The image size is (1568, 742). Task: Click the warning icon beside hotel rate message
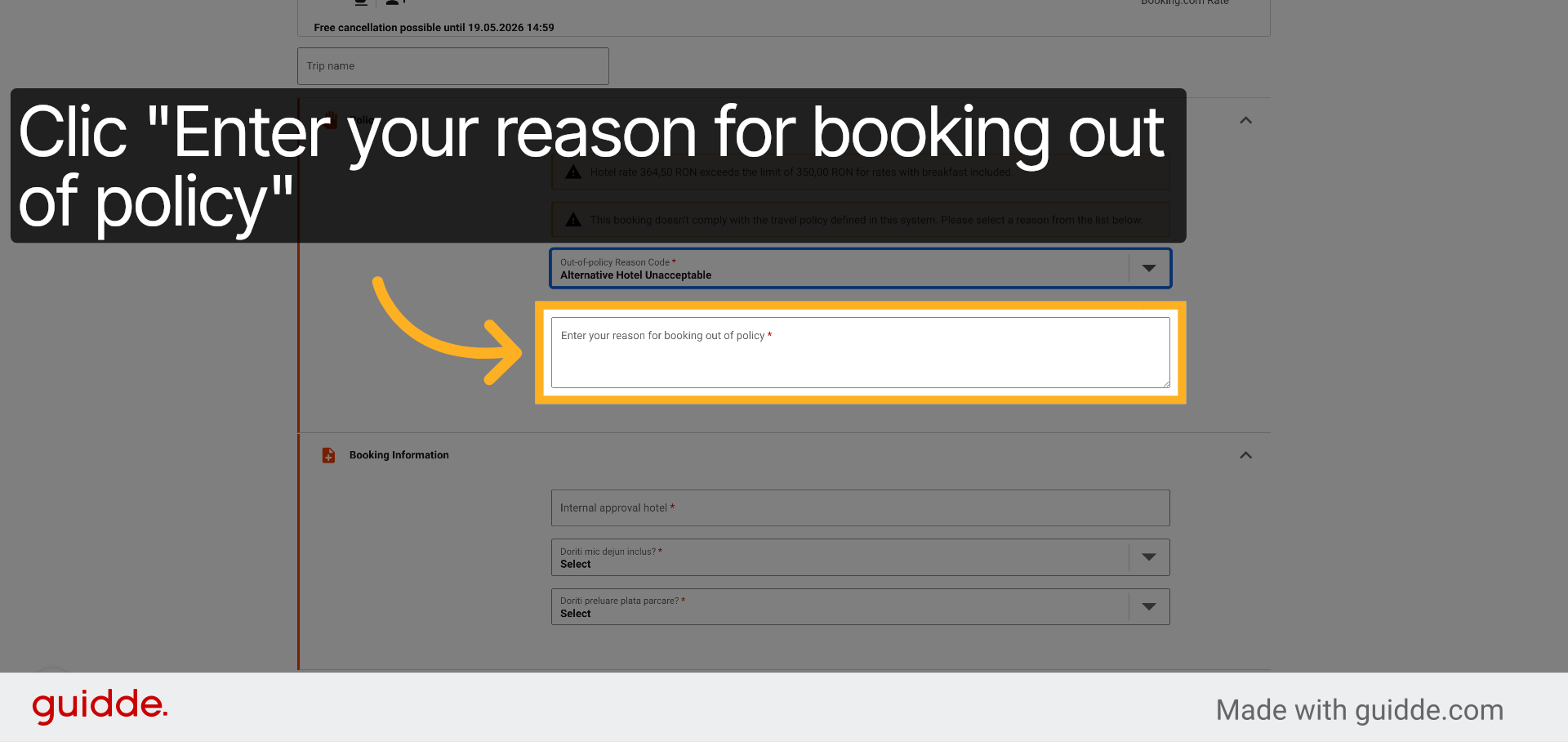point(573,172)
